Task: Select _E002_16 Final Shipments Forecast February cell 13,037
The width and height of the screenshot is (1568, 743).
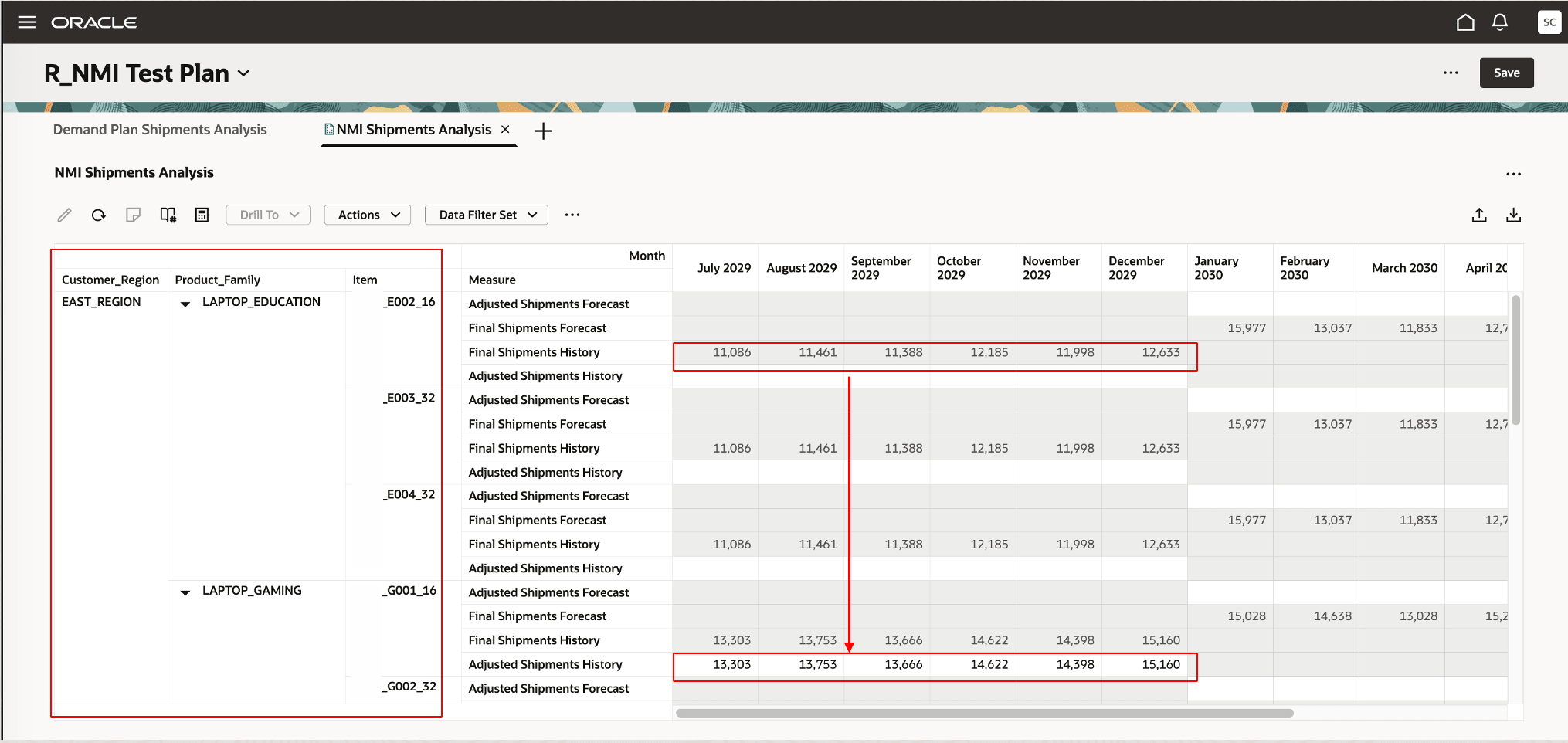Action: point(1316,328)
